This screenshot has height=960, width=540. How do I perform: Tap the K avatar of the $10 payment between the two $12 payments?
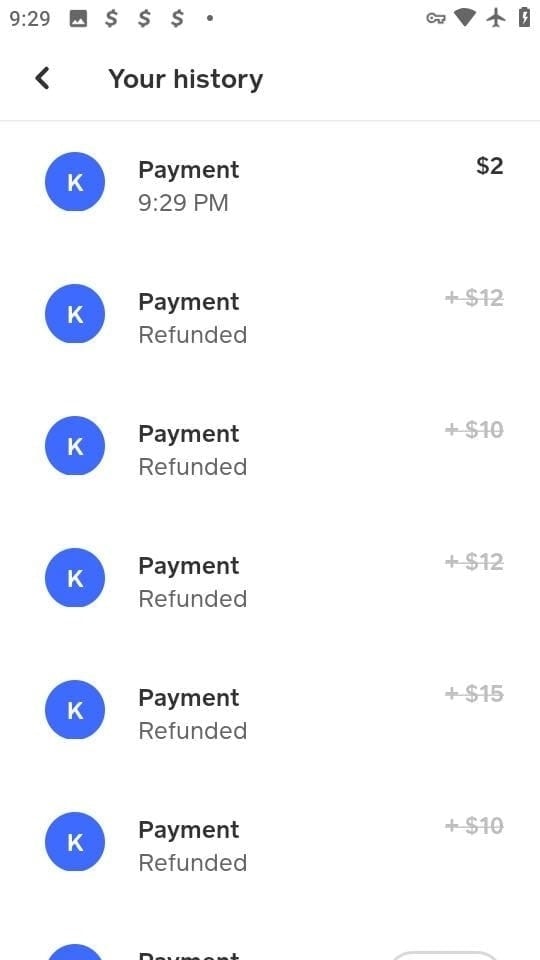[75, 446]
